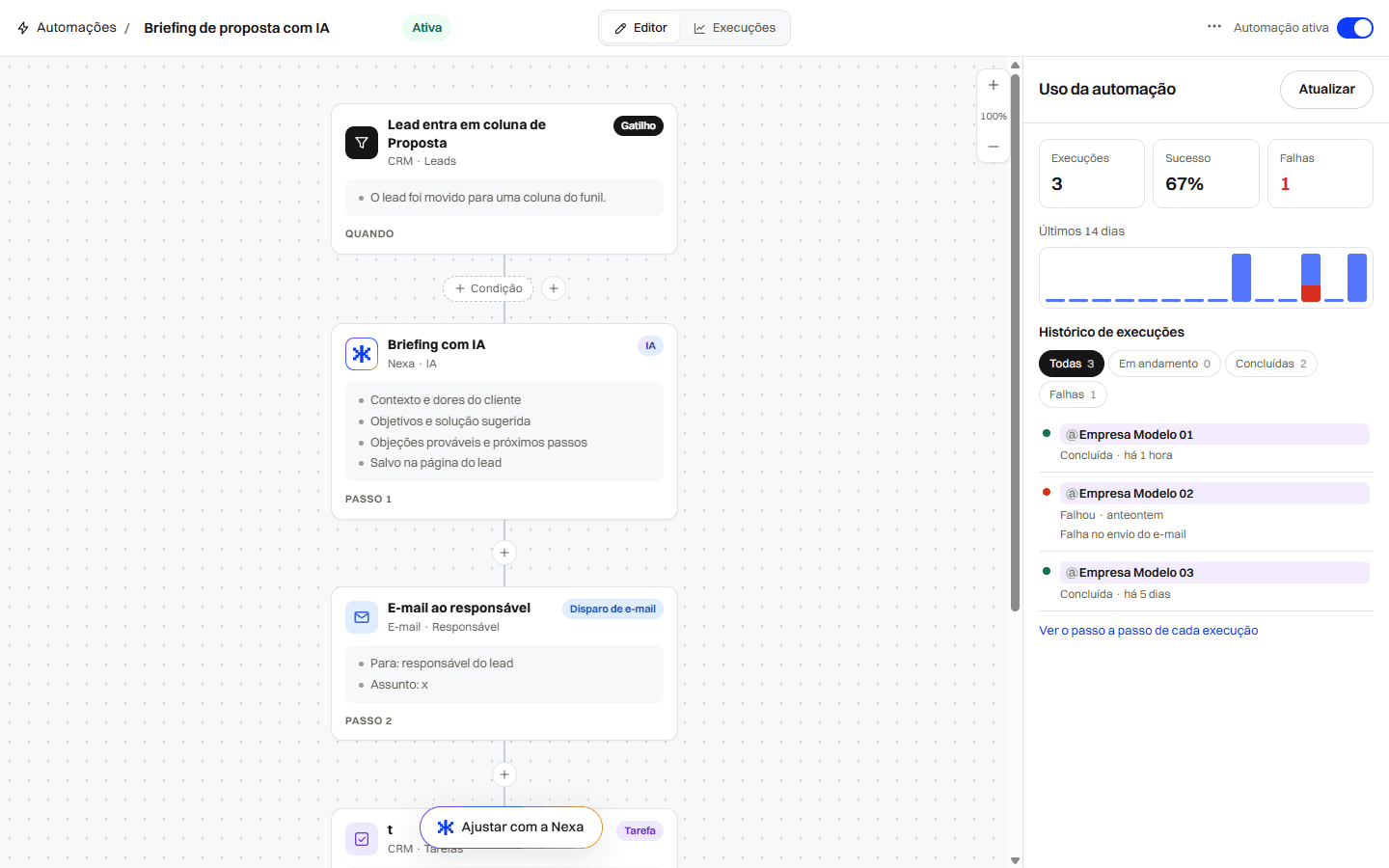Click the Sucesso 67% card
The image size is (1389, 868).
pos(1206,174)
